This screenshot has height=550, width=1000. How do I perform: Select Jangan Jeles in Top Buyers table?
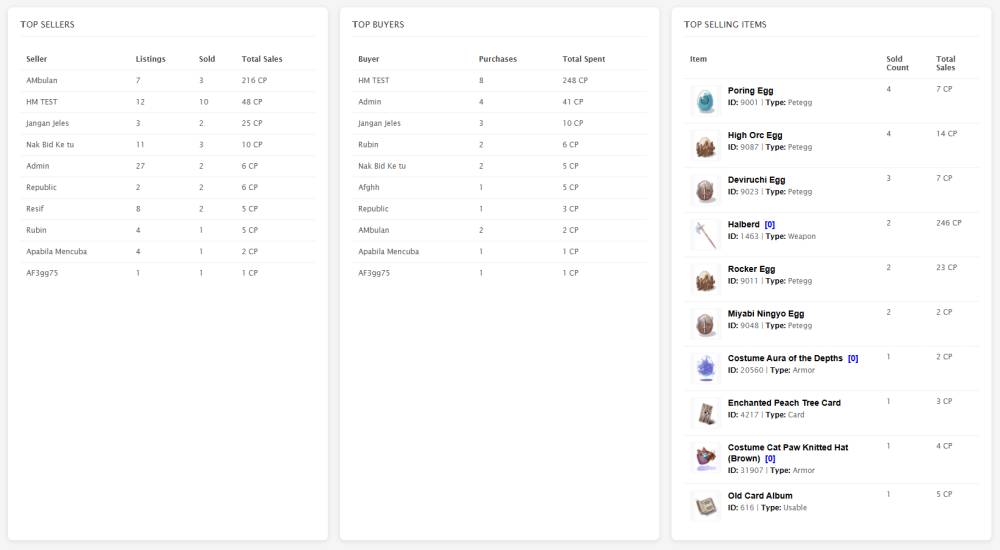pos(379,123)
